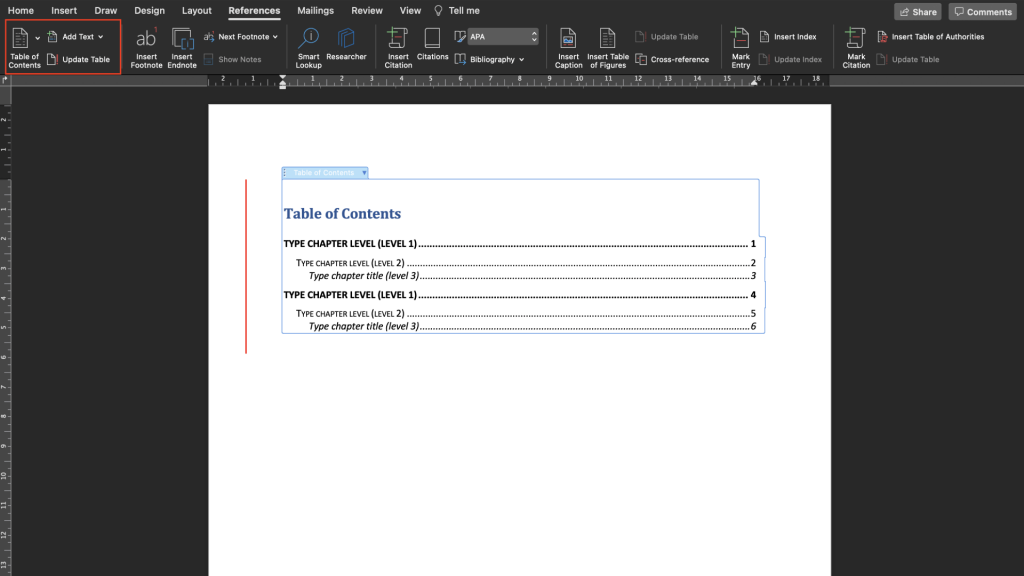Click the level 1 entry with page 4

pyautogui.click(x=520, y=295)
